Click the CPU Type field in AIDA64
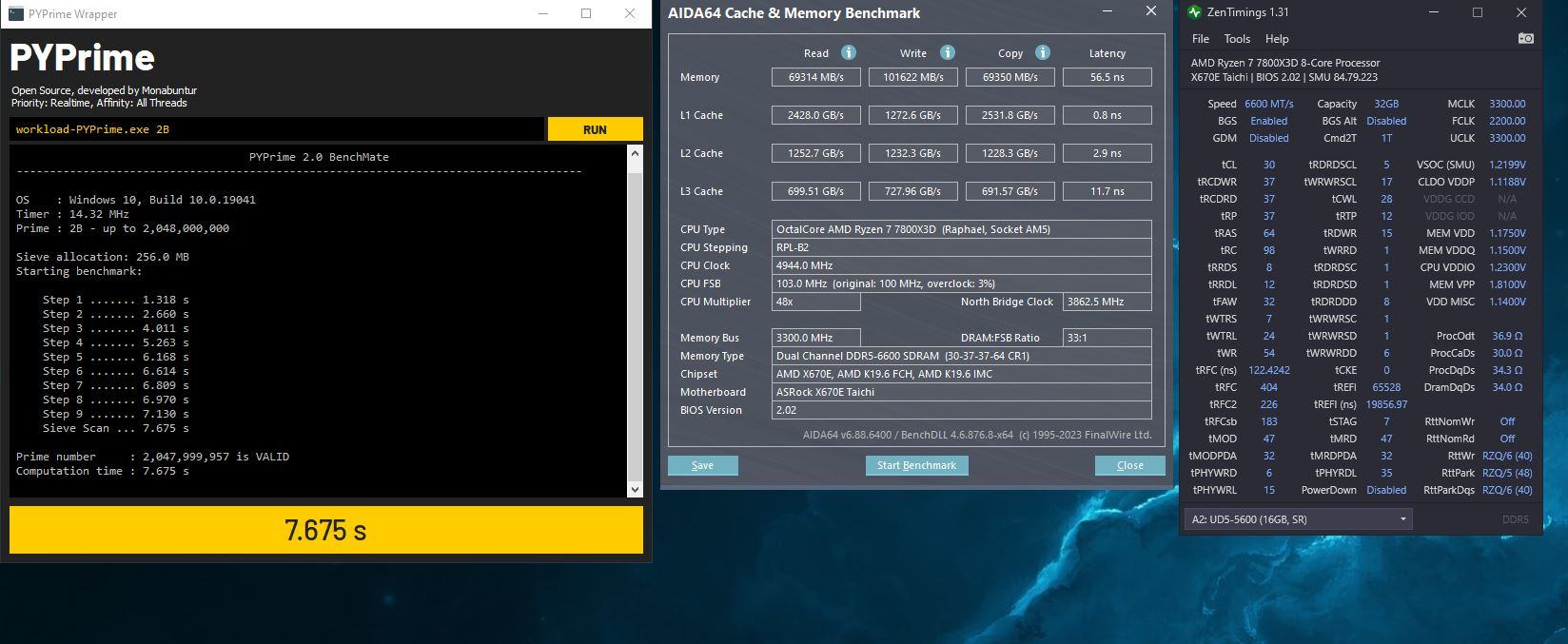The height and width of the screenshot is (644, 1568). click(x=962, y=229)
